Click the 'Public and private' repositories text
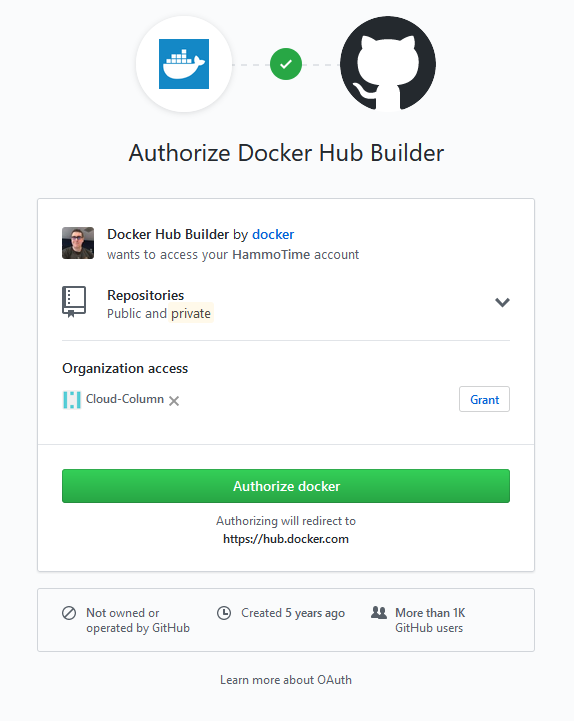 coord(159,314)
